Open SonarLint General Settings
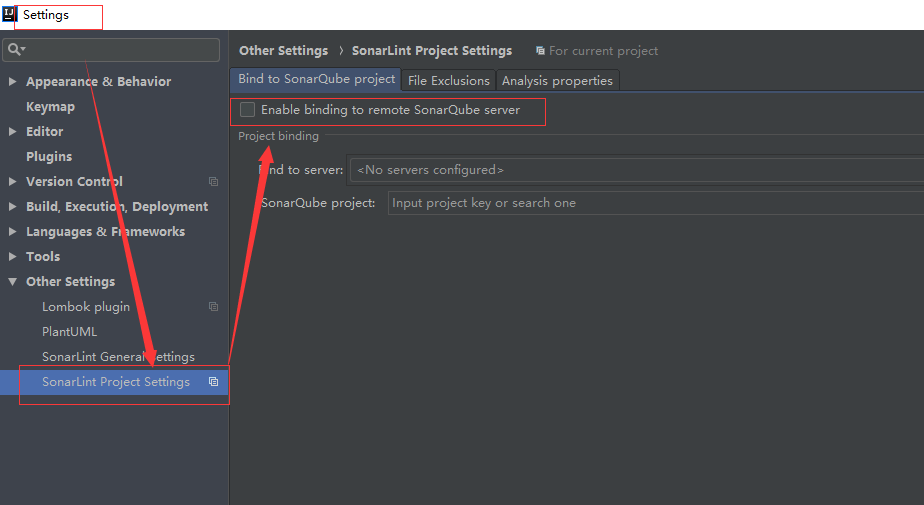The width and height of the screenshot is (924, 505). point(118,357)
